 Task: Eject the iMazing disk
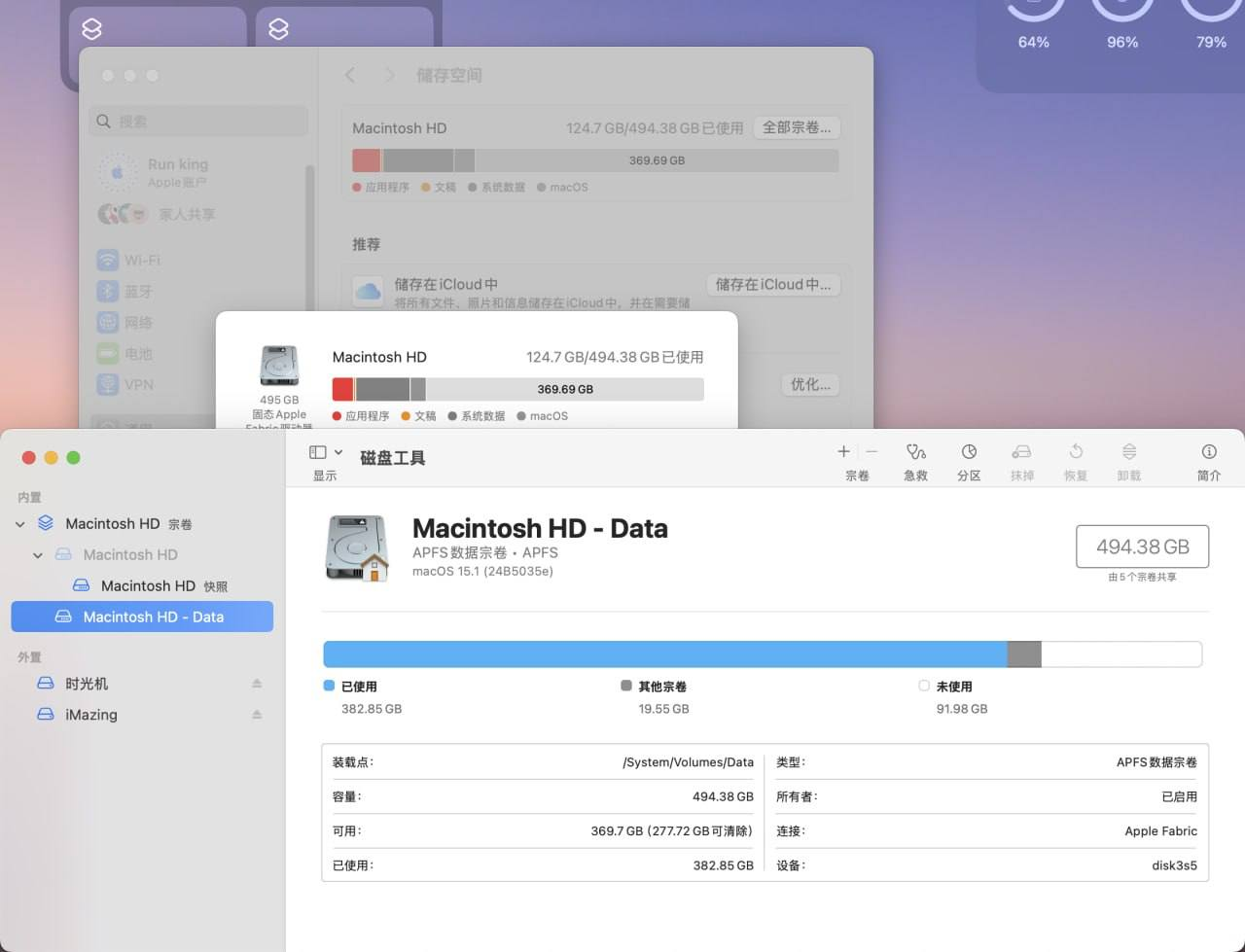point(257,715)
